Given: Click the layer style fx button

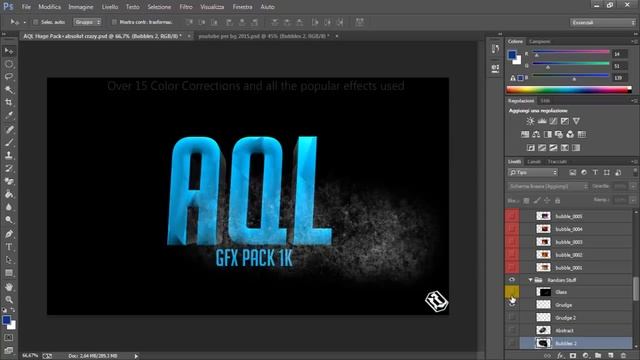Looking at the screenshot, I should (x=560, y=356).
